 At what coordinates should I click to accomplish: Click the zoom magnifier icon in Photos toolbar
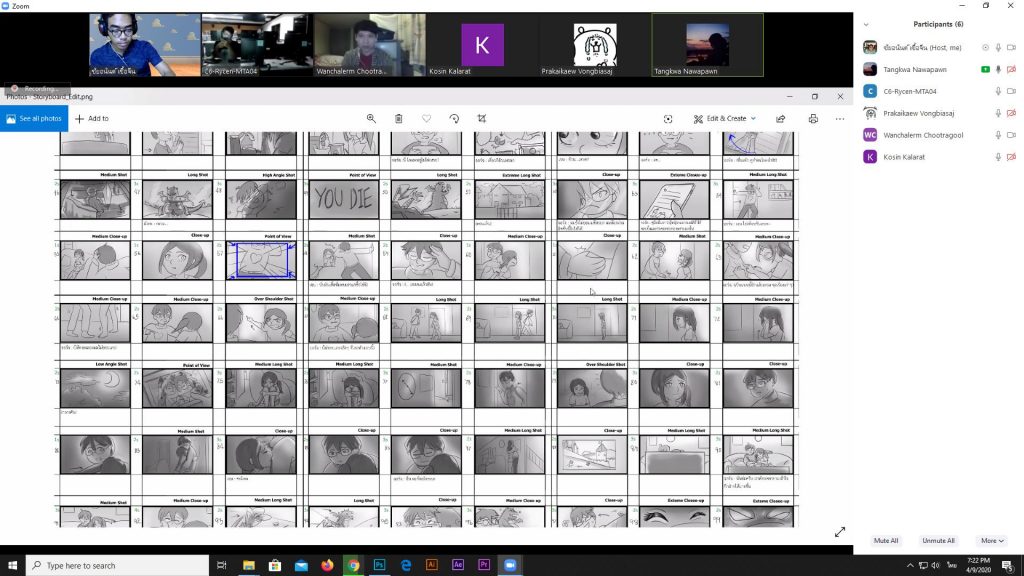pyautogui.click(x=371, y=118)
